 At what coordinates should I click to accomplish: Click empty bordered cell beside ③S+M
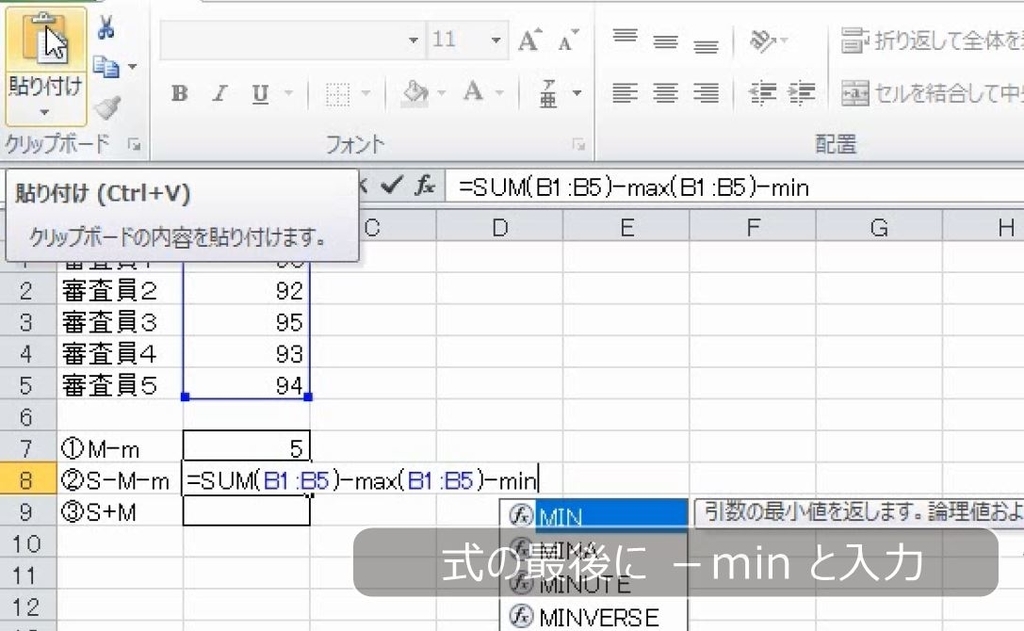tap(246, 511)
